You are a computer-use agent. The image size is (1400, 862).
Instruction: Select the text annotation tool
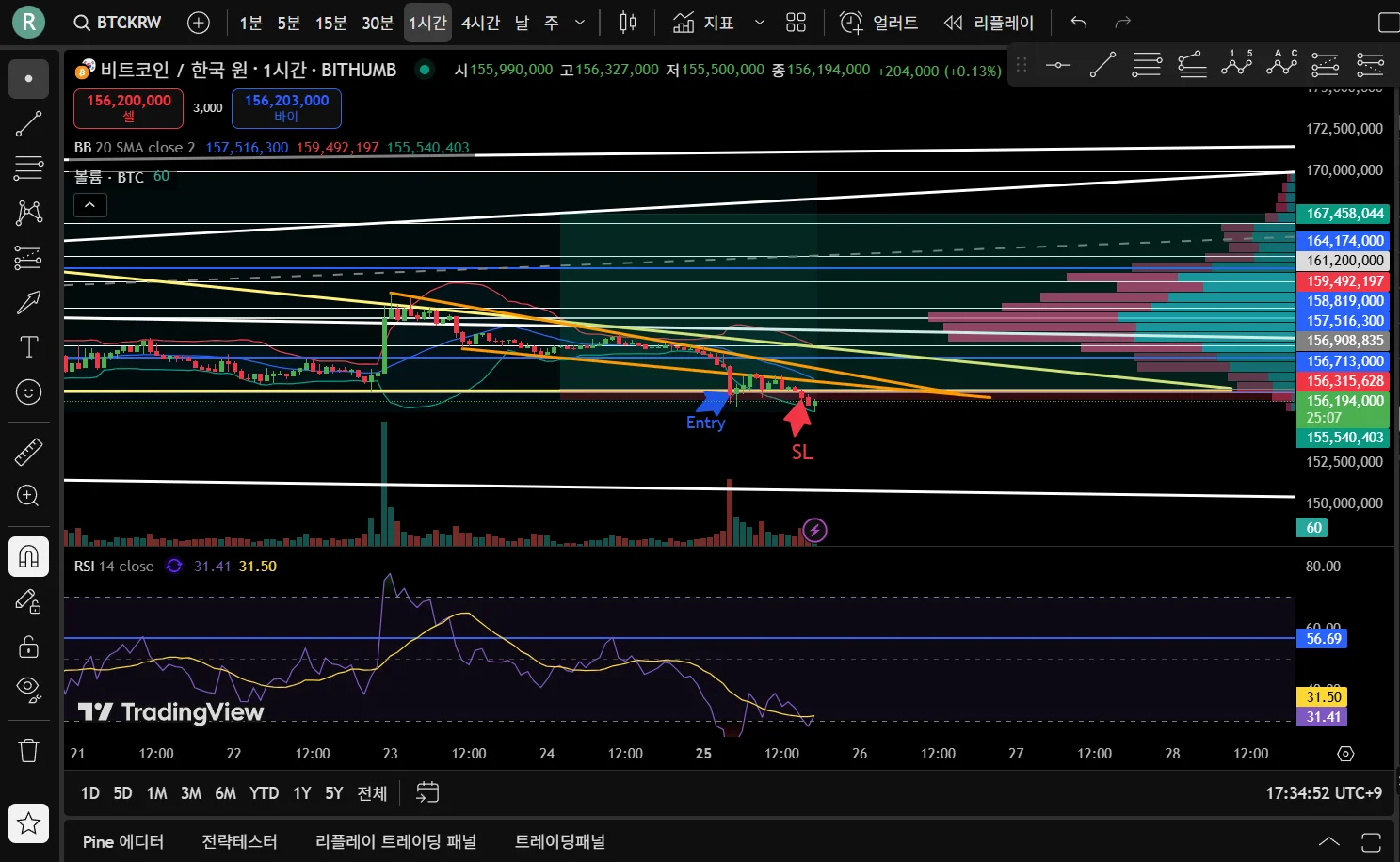(28, 347)
